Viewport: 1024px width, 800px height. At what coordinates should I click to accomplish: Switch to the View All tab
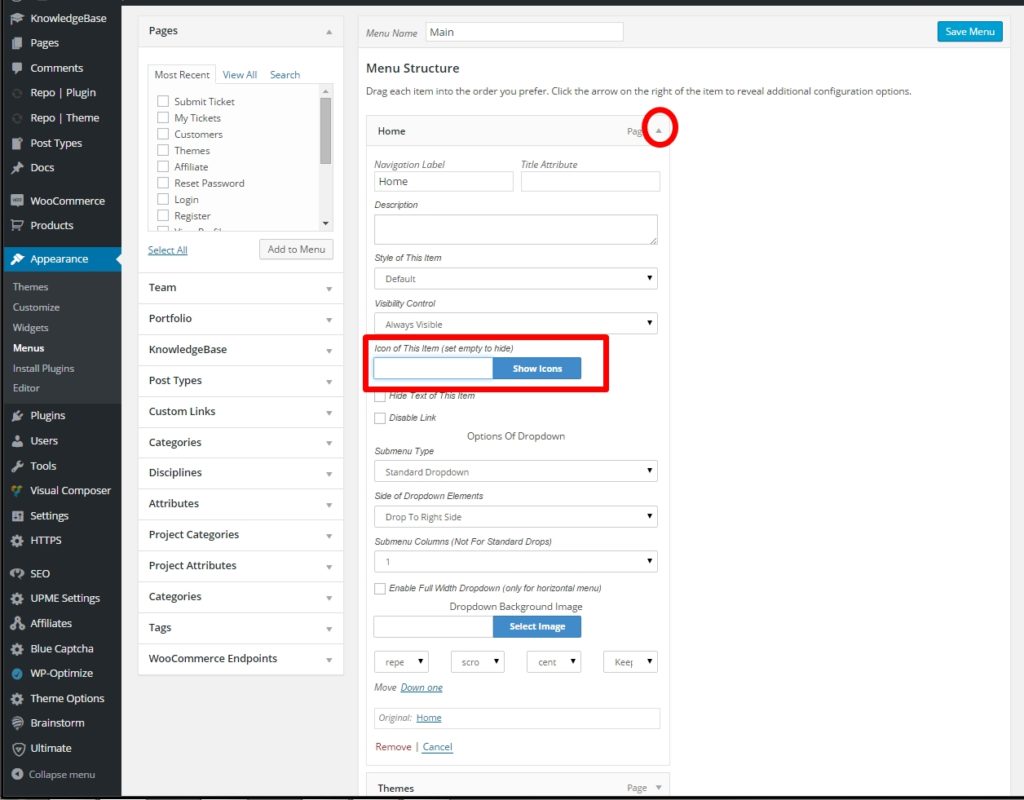239,75
